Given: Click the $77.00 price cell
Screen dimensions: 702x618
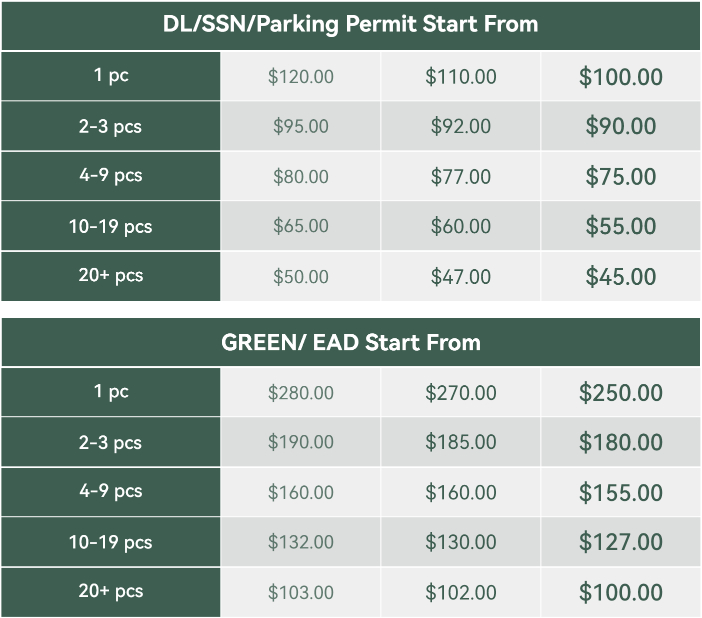Looking at the screenshot, I should 461,177.
